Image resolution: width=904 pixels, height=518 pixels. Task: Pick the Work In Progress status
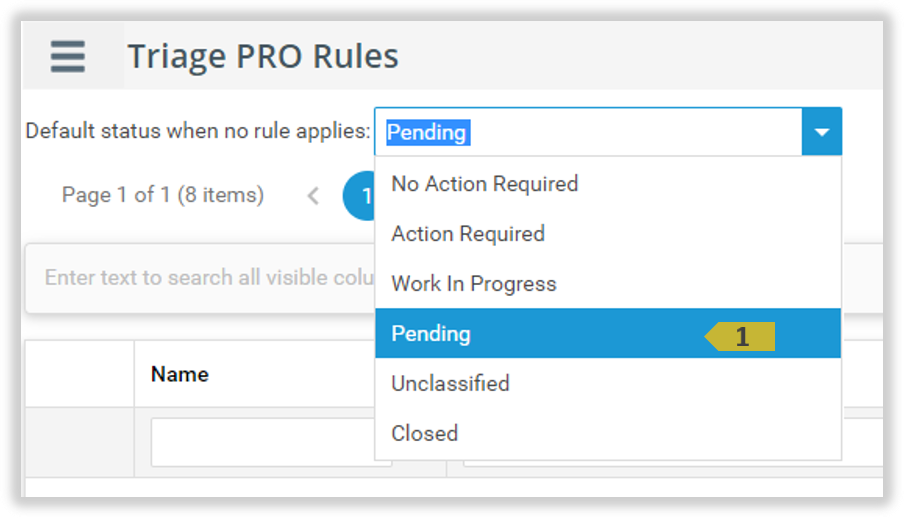click(x=474, y=284)
